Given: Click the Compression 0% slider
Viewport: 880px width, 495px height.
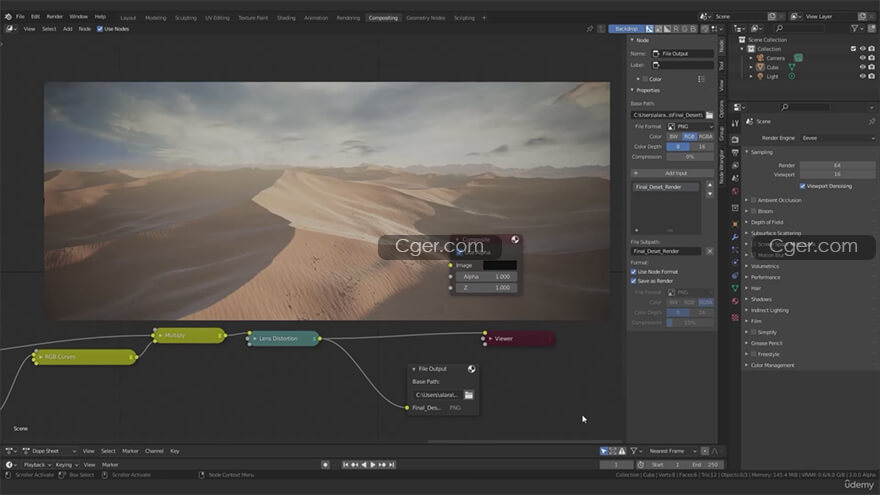Looking at the screenshot, I should click(x=690, y=157).
